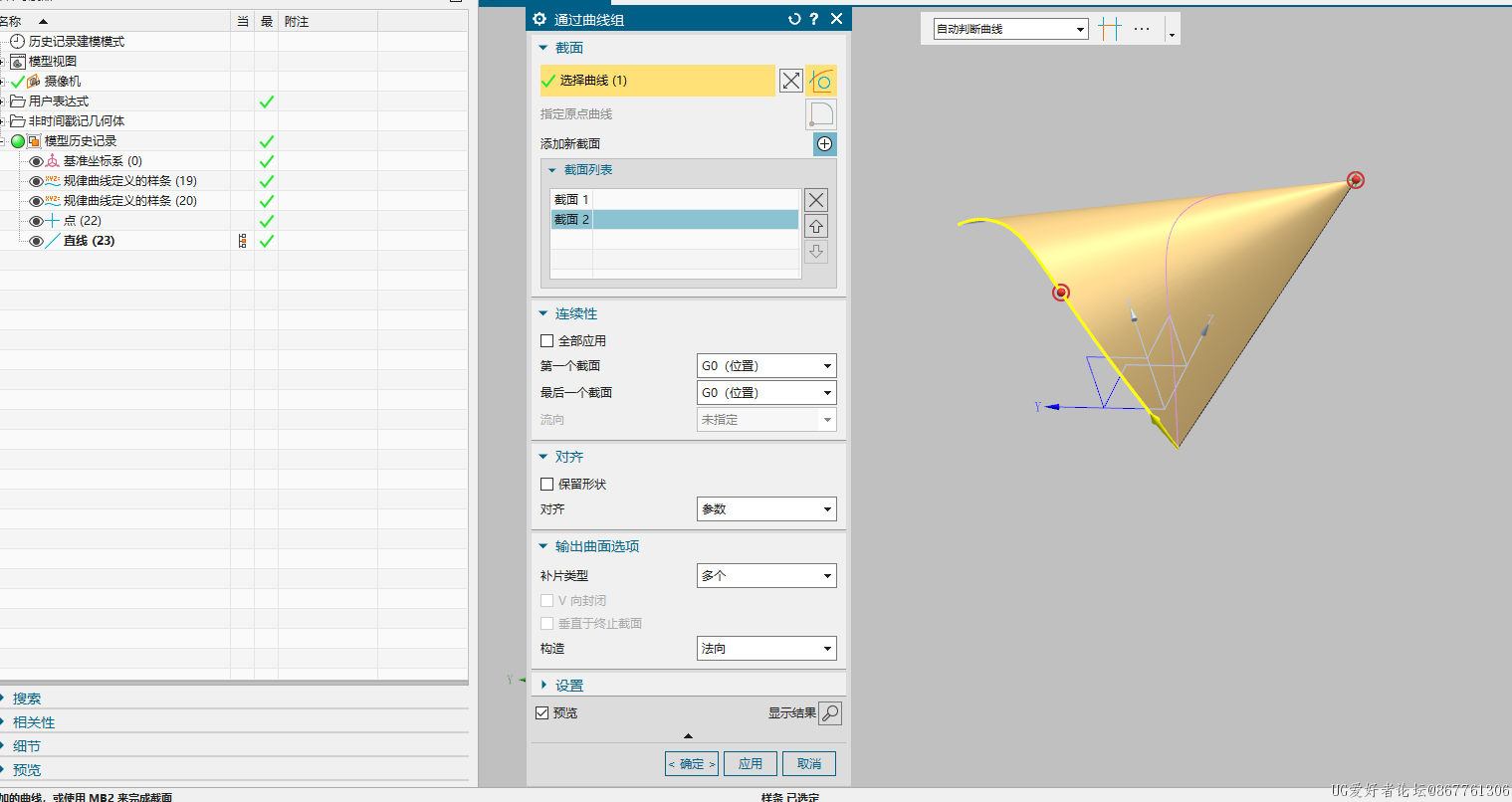Remove selected section with the X icon

(x=816, y=200)
